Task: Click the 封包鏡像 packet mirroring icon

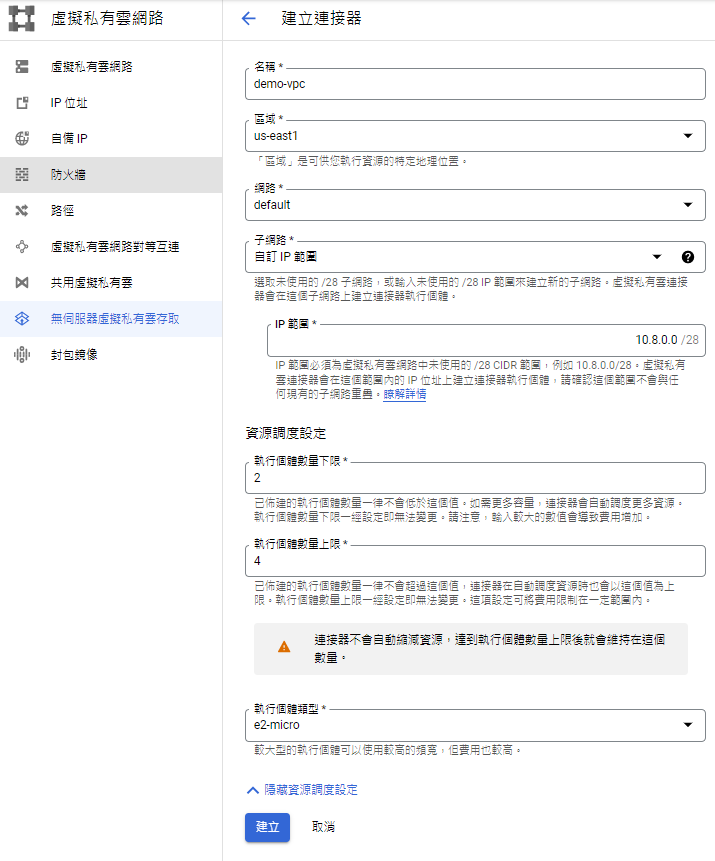Action: tap(22, 355)
